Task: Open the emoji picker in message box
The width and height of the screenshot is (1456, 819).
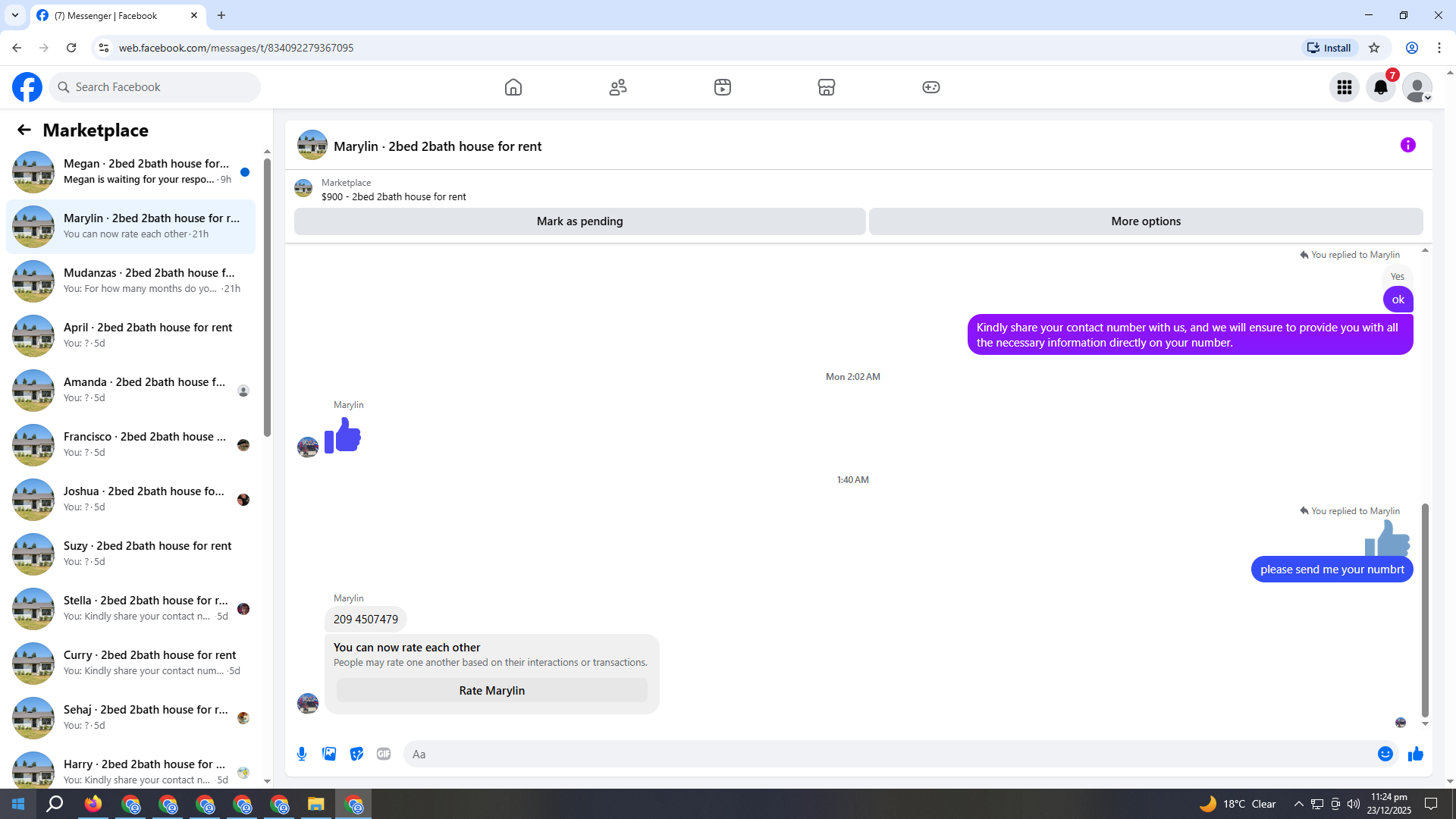Action: 1385,754
